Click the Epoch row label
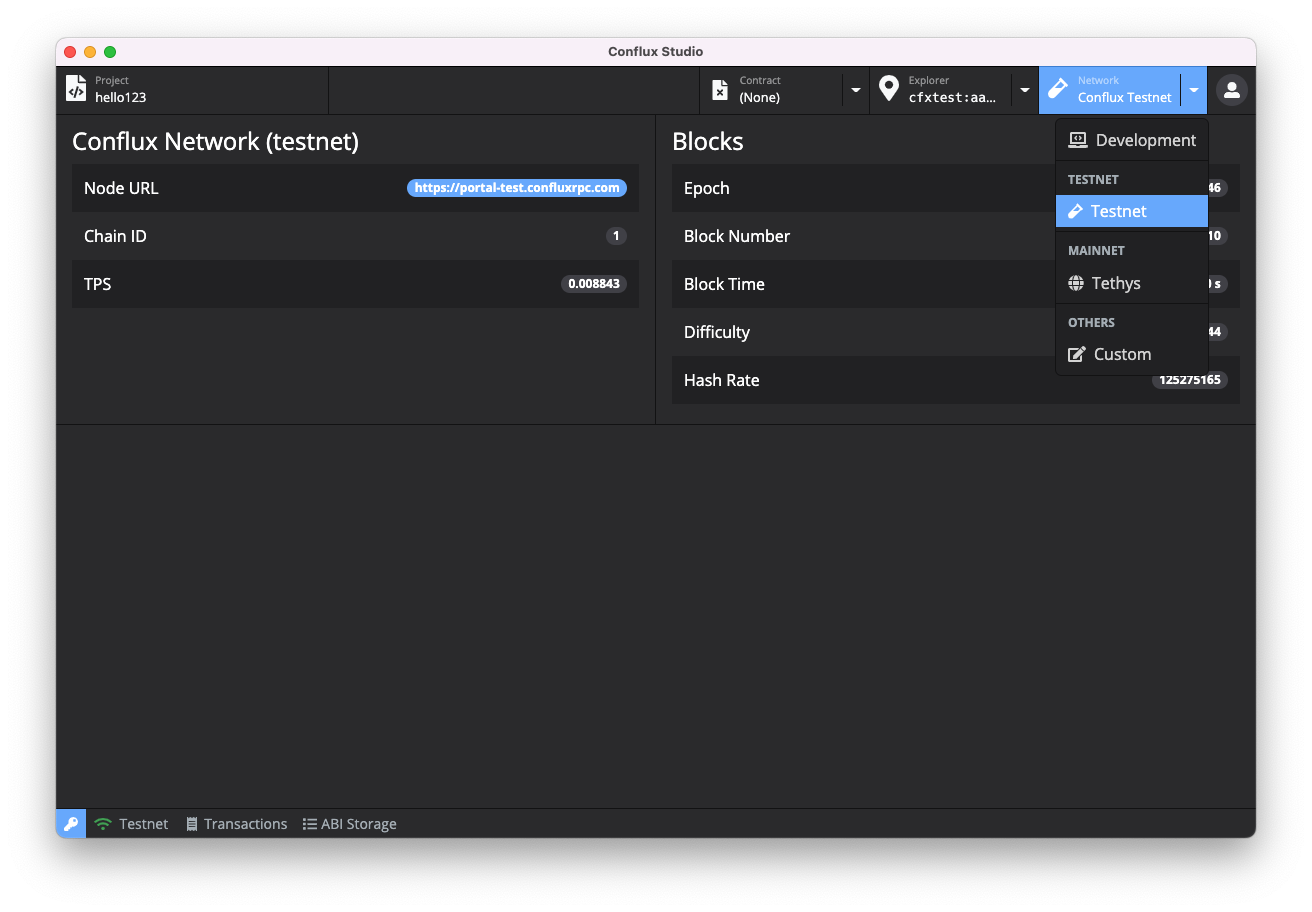1312x912 pixels. tap(707, 188)
